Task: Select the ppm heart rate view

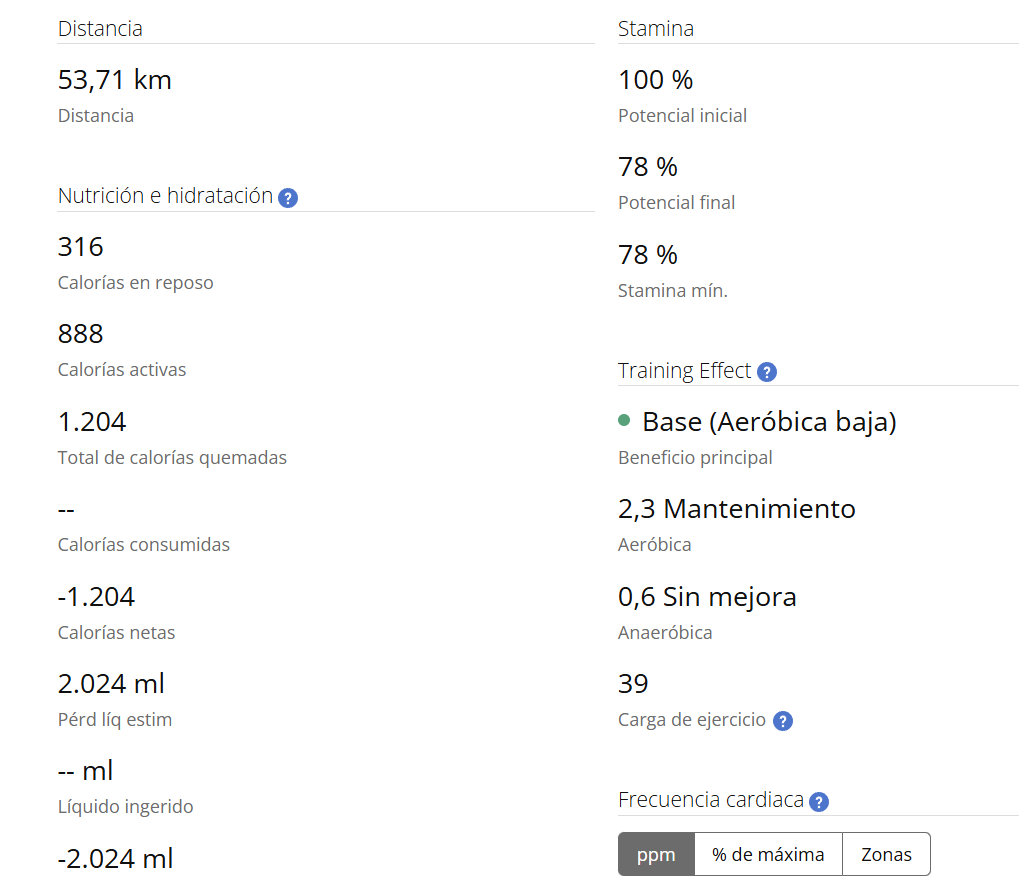Action: (656, 854)
